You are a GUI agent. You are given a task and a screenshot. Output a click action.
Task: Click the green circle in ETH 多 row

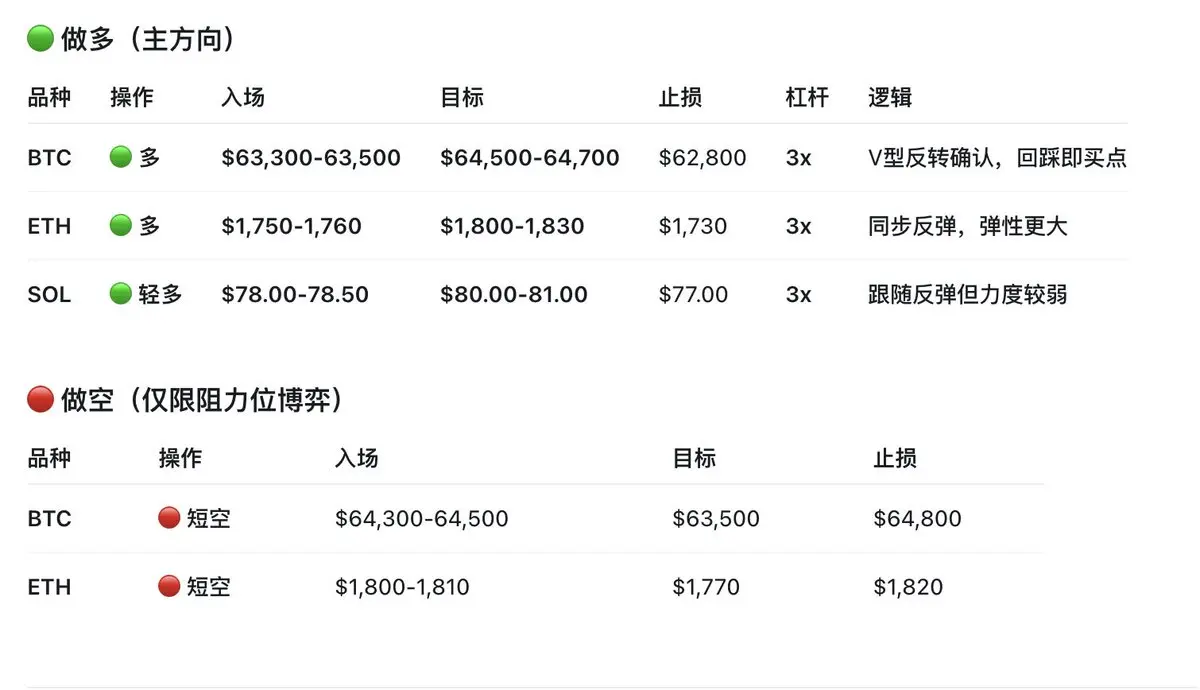[x=121, y=226]
